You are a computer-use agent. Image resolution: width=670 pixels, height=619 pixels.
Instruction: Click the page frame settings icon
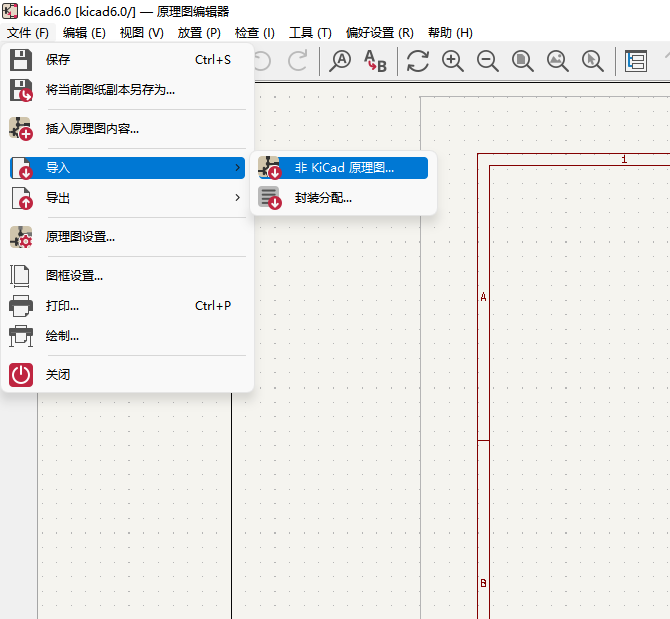point(20,276)
